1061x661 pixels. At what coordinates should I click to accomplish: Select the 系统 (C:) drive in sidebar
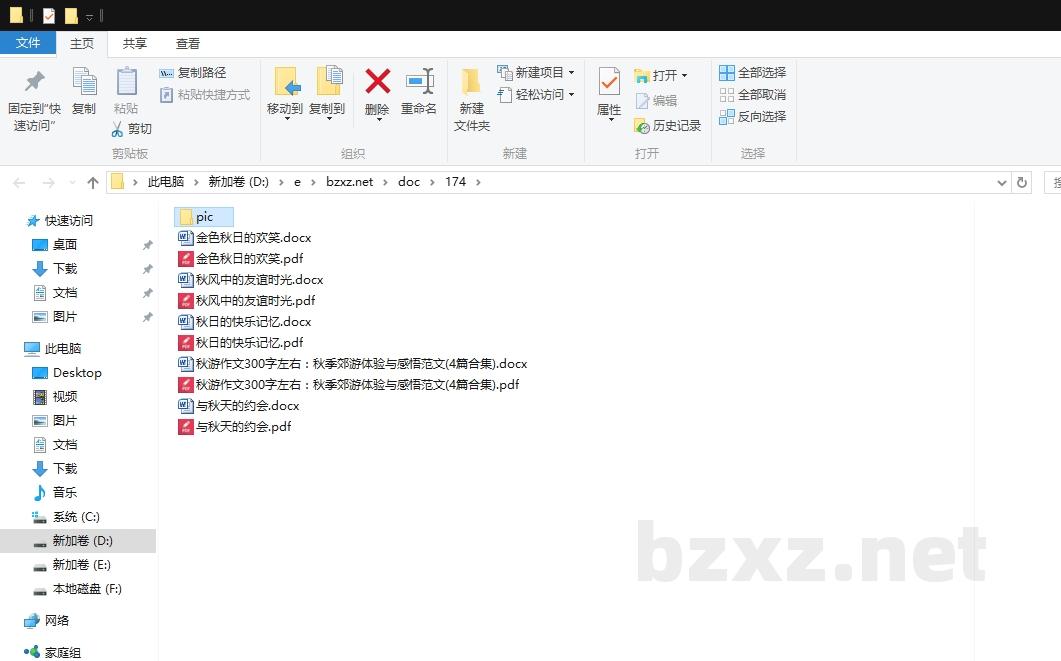click(x=76, y=517)
